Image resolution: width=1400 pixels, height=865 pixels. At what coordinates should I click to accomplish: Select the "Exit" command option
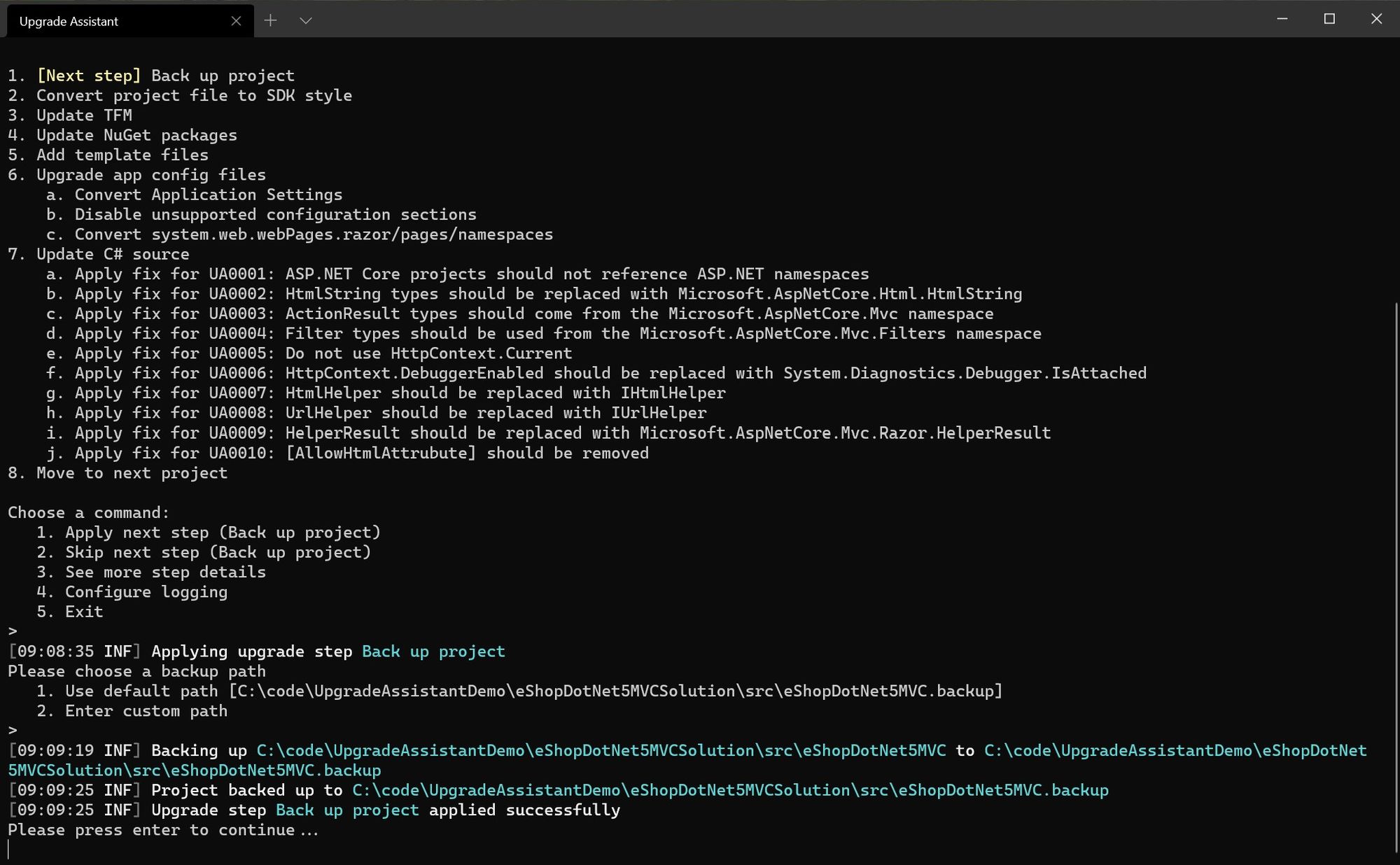click(x=83, y=611)
